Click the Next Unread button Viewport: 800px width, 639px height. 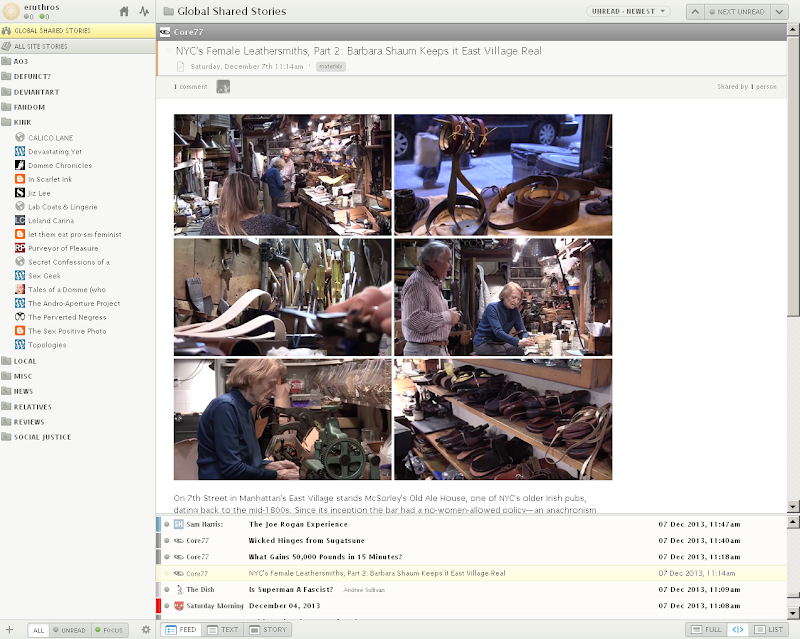click(x=737, y=12)
